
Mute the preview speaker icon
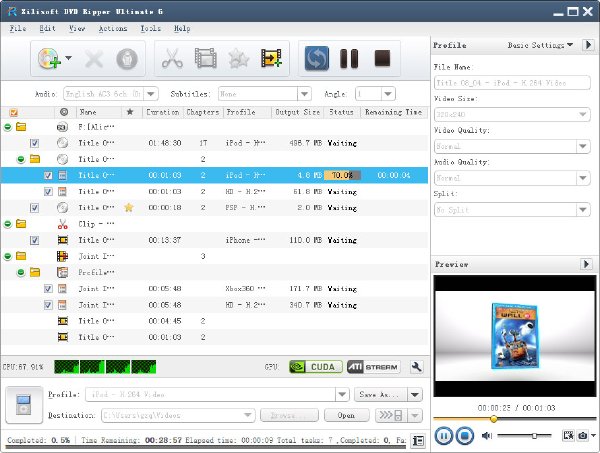[487, 435]
